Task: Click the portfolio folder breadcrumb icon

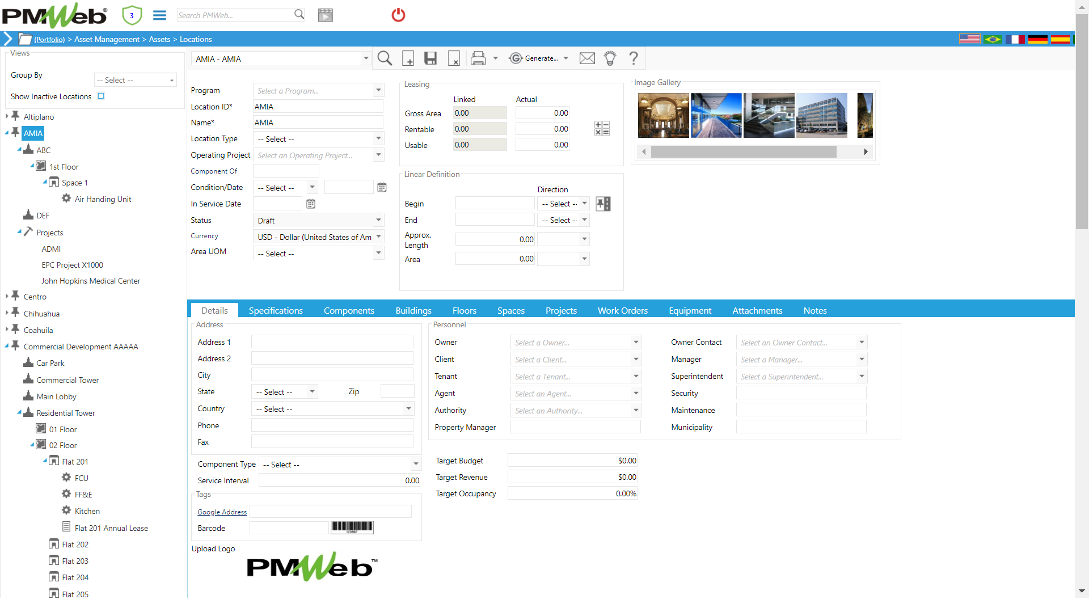Action: pos(25,39)
